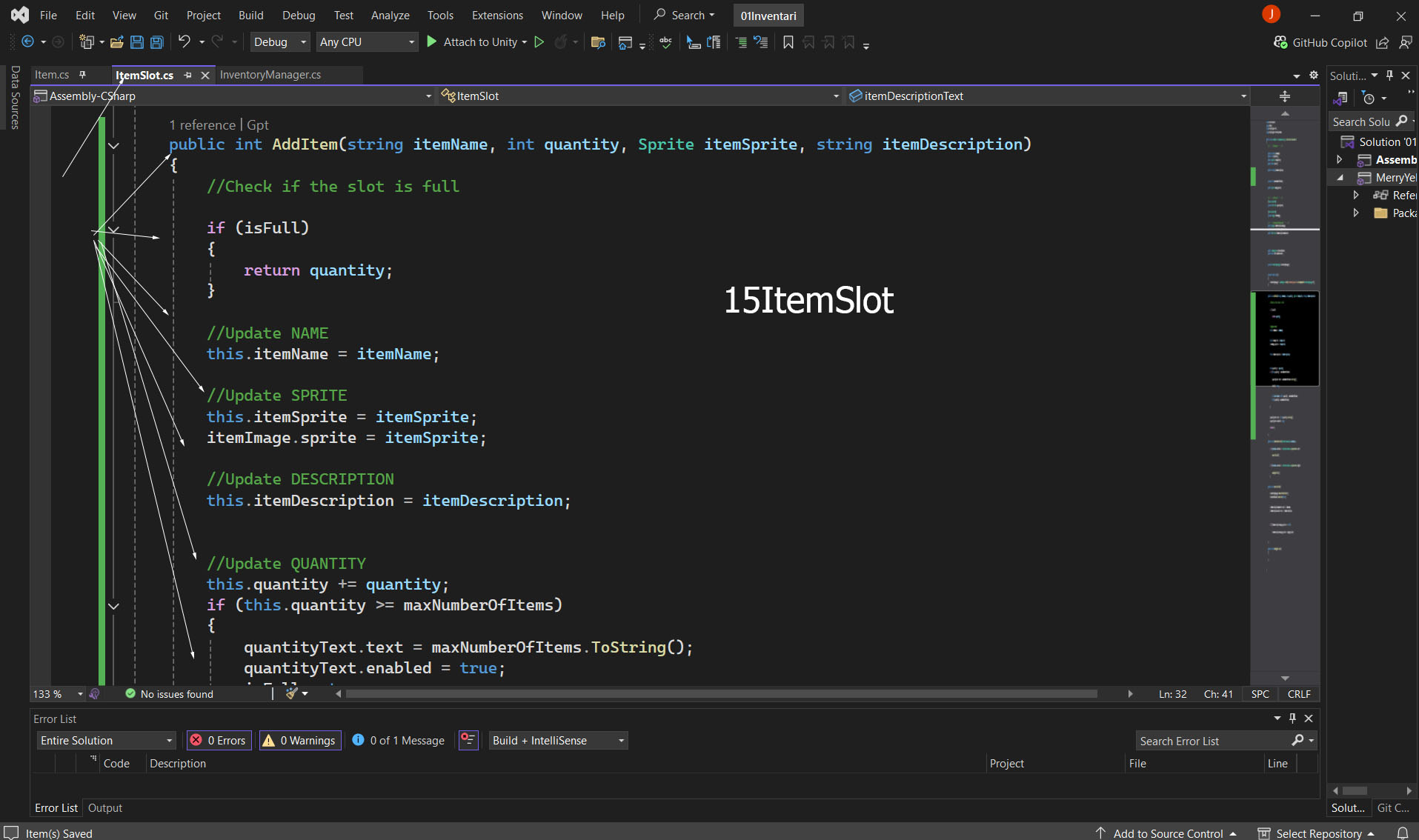The image size is (1419, 840).
Task: Open the settings gear above the editor
Action: [x=1313, y=75]
